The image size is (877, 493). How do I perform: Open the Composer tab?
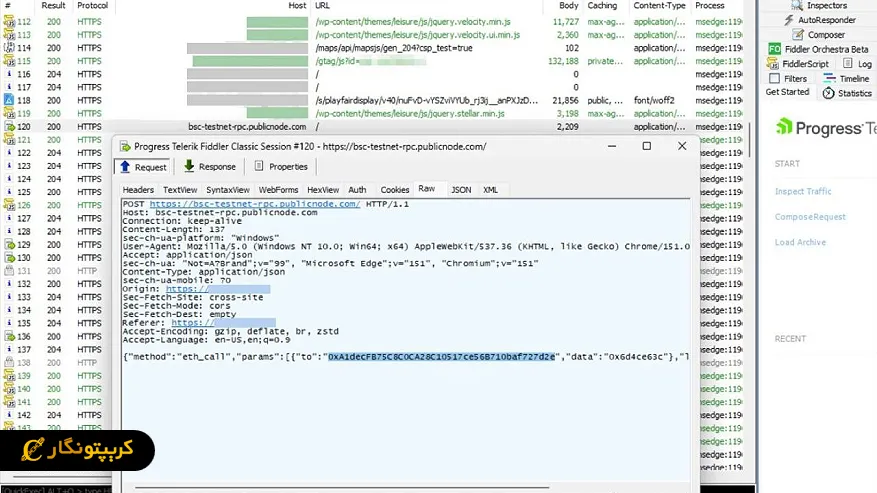click(818, 35)
